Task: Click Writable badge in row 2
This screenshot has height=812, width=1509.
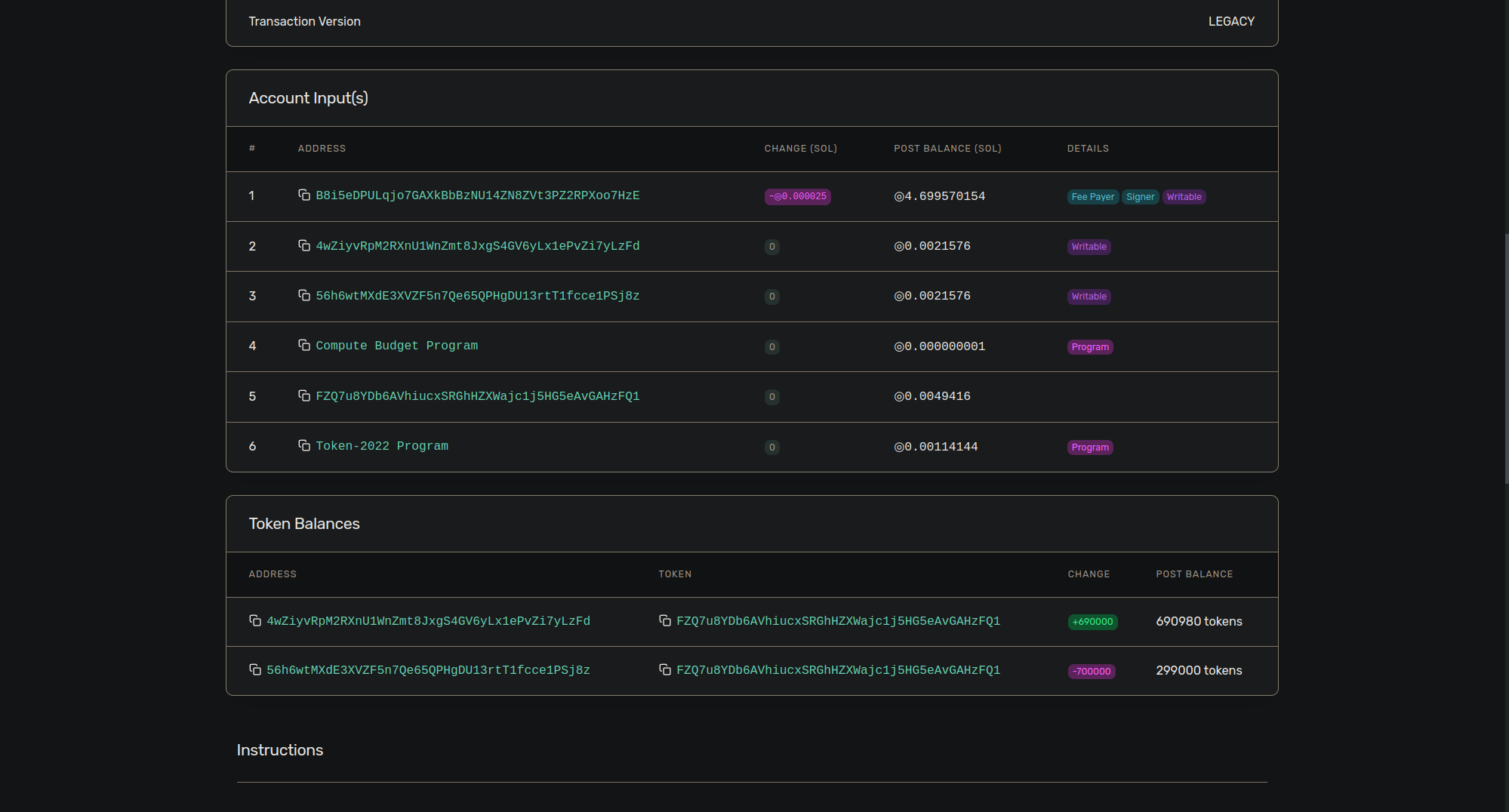Action: (x=1089, y=247)
